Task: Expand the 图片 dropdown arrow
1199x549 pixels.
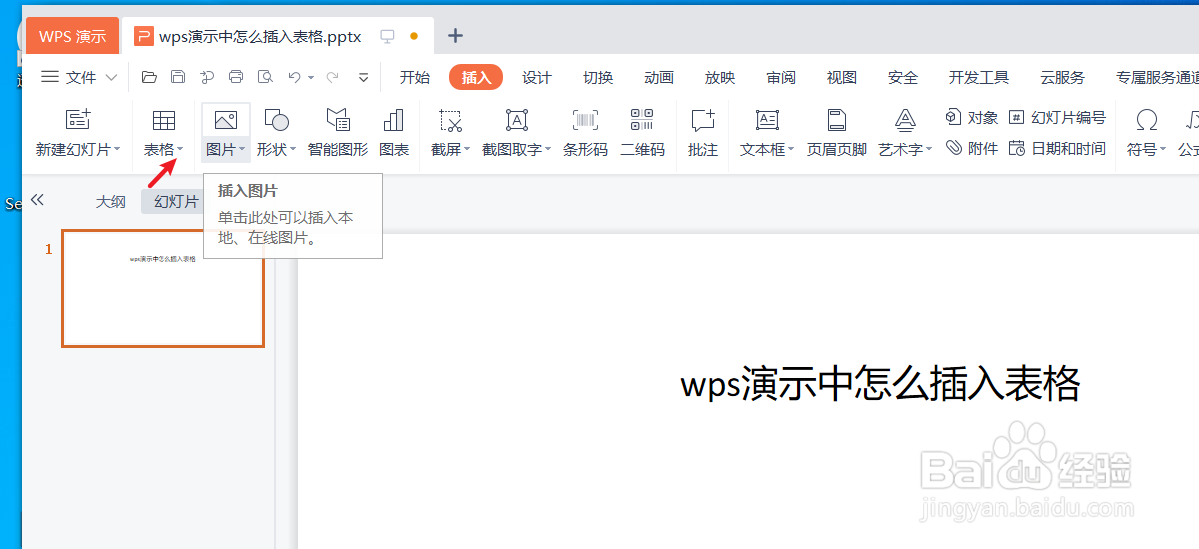Action: coord(242,150)
